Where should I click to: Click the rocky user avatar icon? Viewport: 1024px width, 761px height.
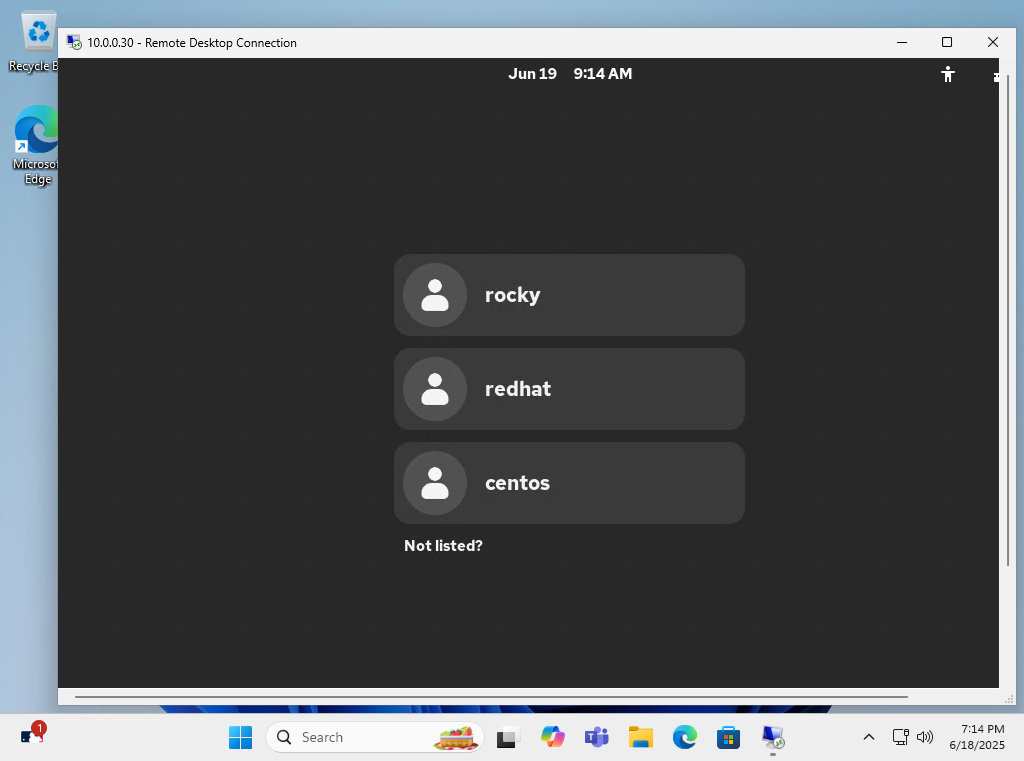[435, 295]
